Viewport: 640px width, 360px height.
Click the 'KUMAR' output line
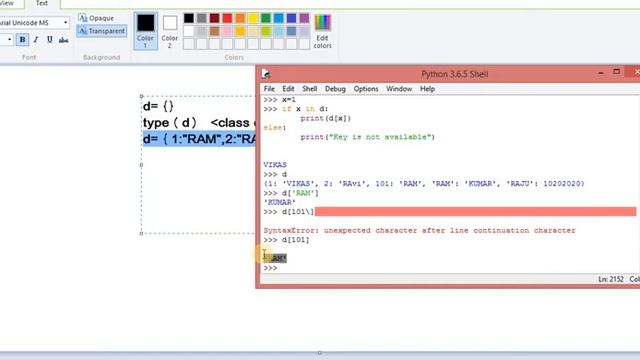click(x=280, y=202)
